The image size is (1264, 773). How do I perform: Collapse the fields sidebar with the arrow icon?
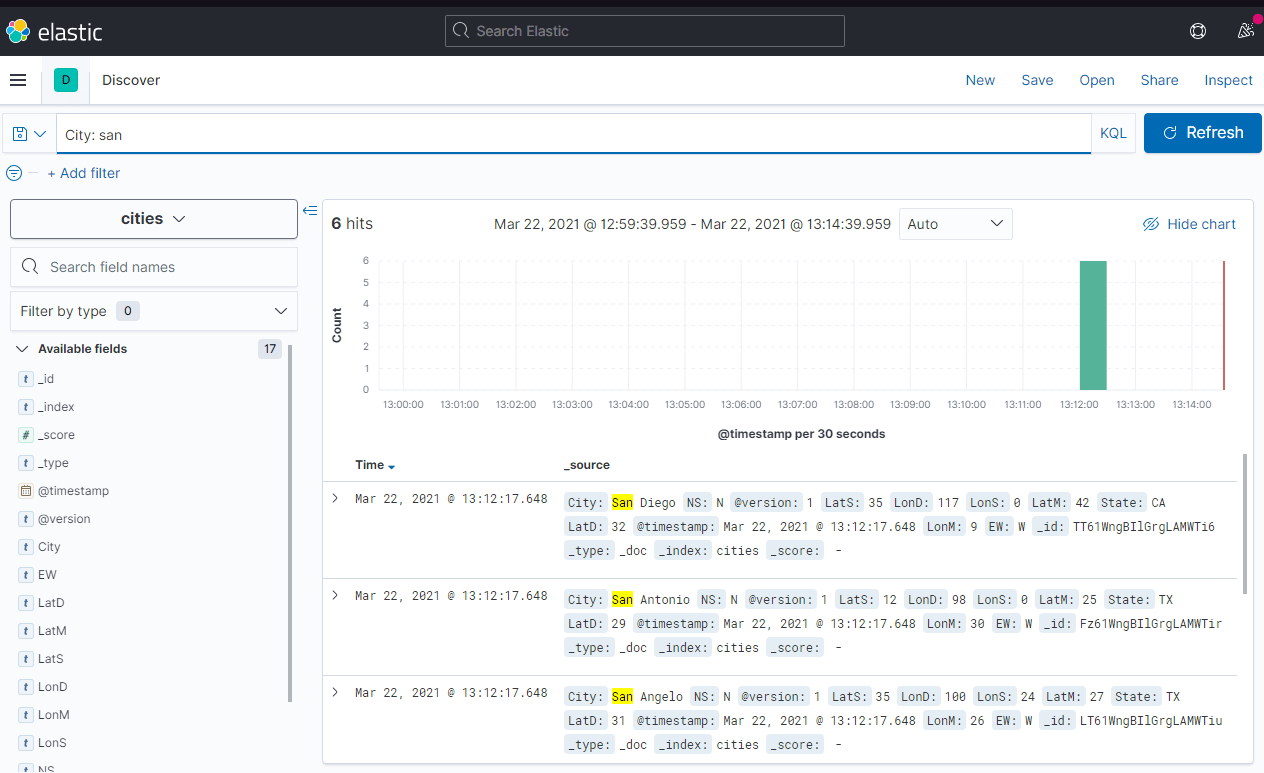[310, 210]
